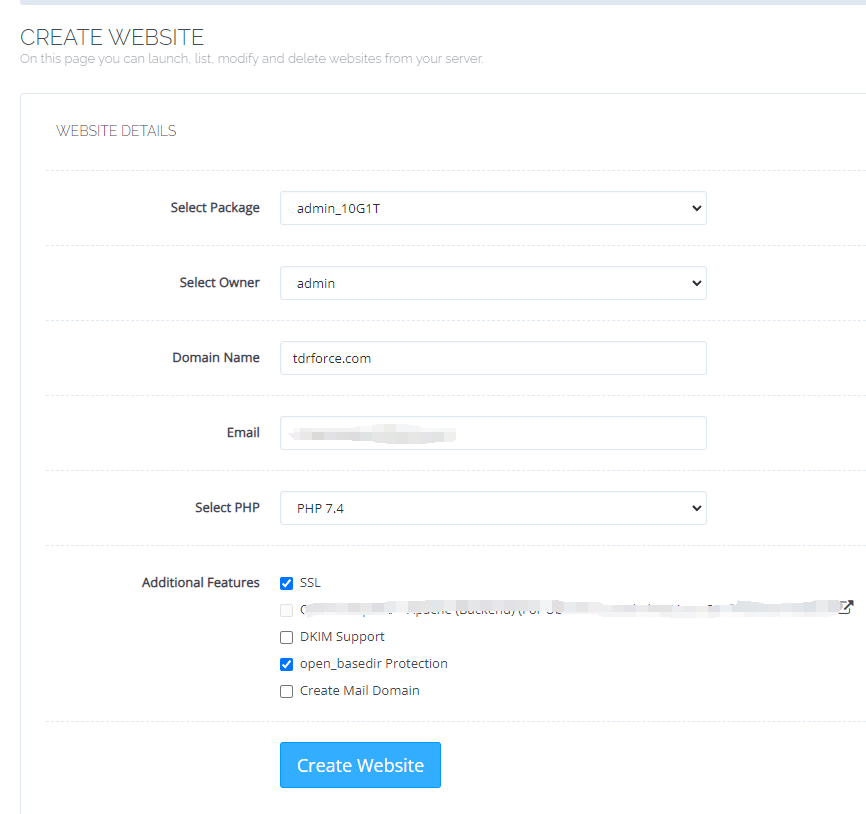The width and height of the screenshot is (866, 814).
Task: Expand the Select Owner dropdown
Action: [492, 283]
